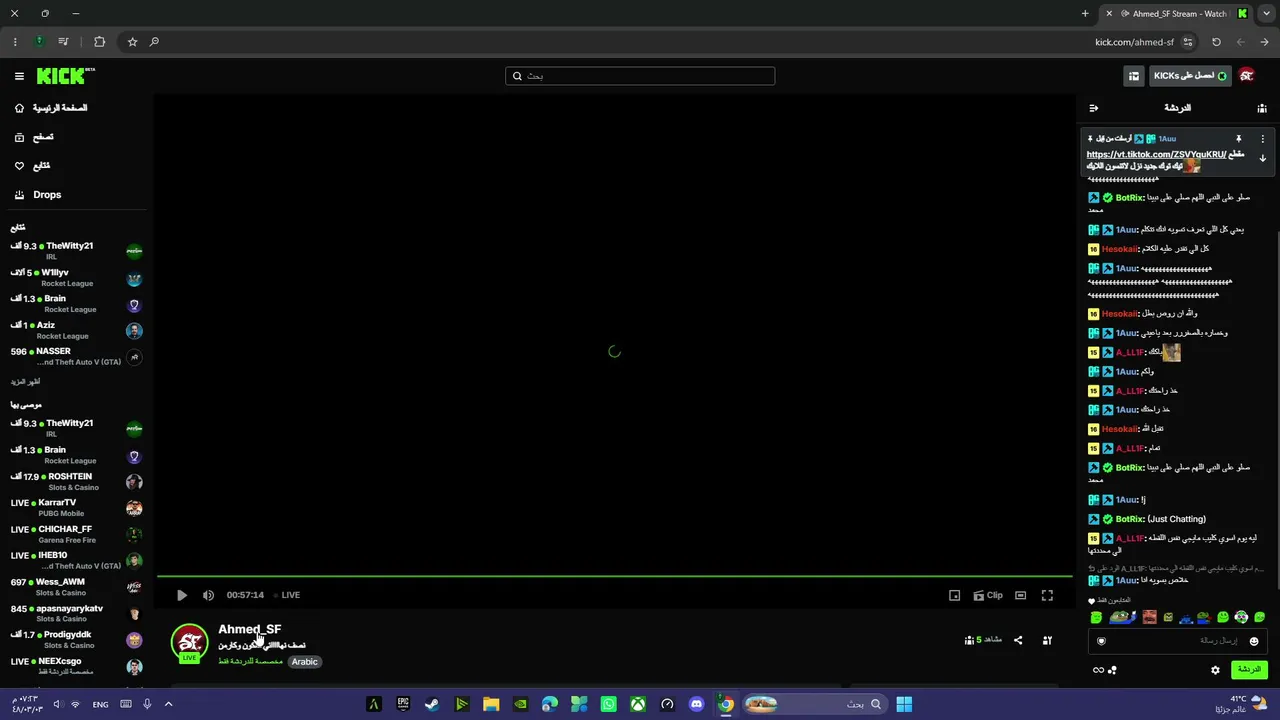Screen dimensions: 1280x720
Task: Open Wess_AWM recommended channel
Action: [x=76, y=587]
